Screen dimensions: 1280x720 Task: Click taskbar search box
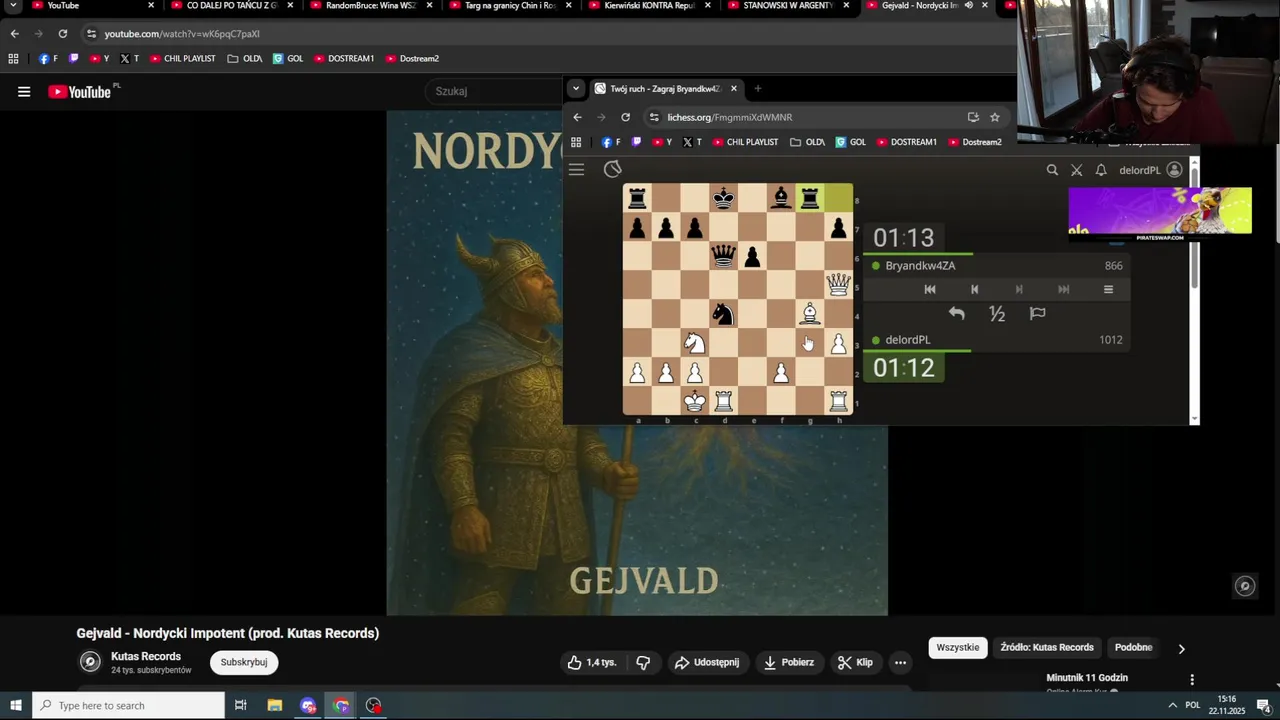(x=128, y=705)
